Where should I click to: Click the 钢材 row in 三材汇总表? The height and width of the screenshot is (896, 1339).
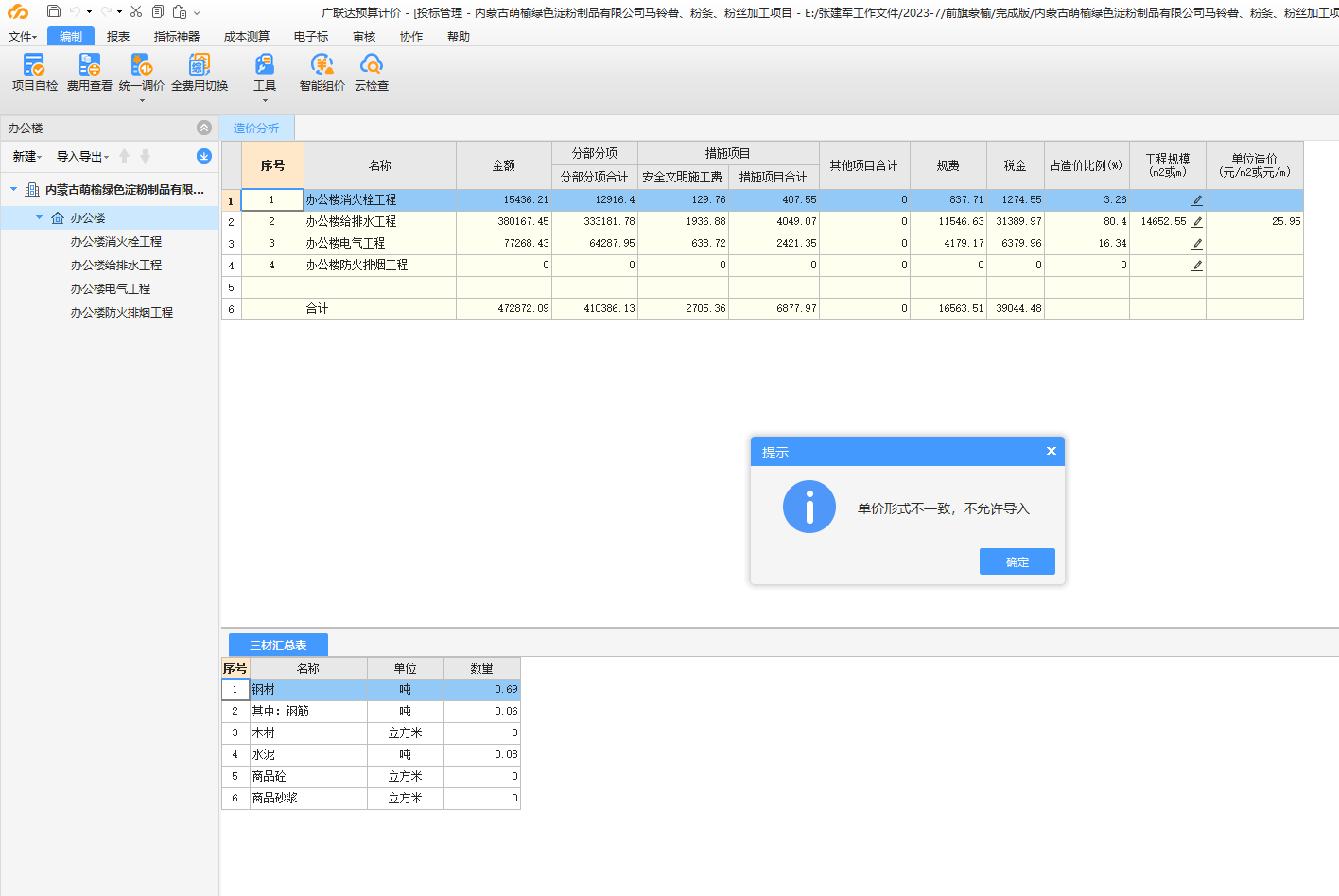pyautogui.click(x=371, y=689)
